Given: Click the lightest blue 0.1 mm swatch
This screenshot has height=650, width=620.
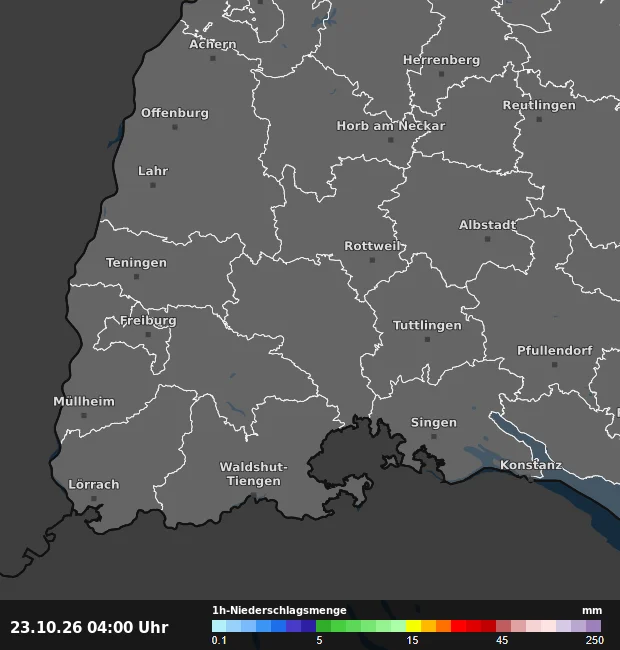Looking at the screenshot, I should [219, 626].
